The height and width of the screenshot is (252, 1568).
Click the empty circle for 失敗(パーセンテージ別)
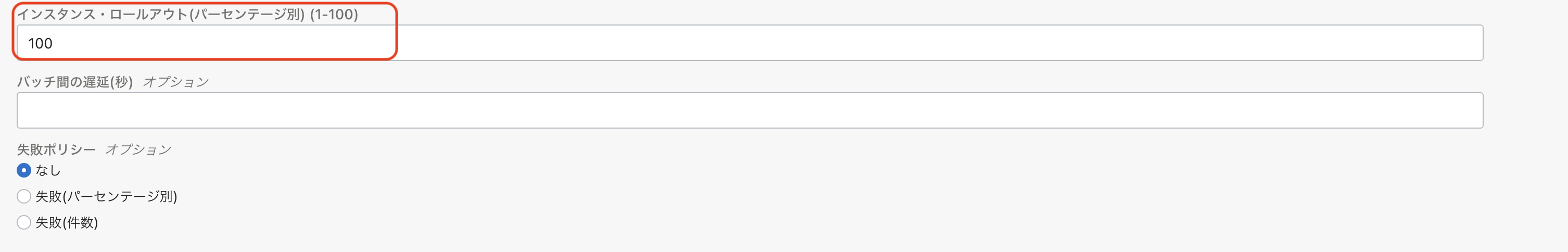24,196
